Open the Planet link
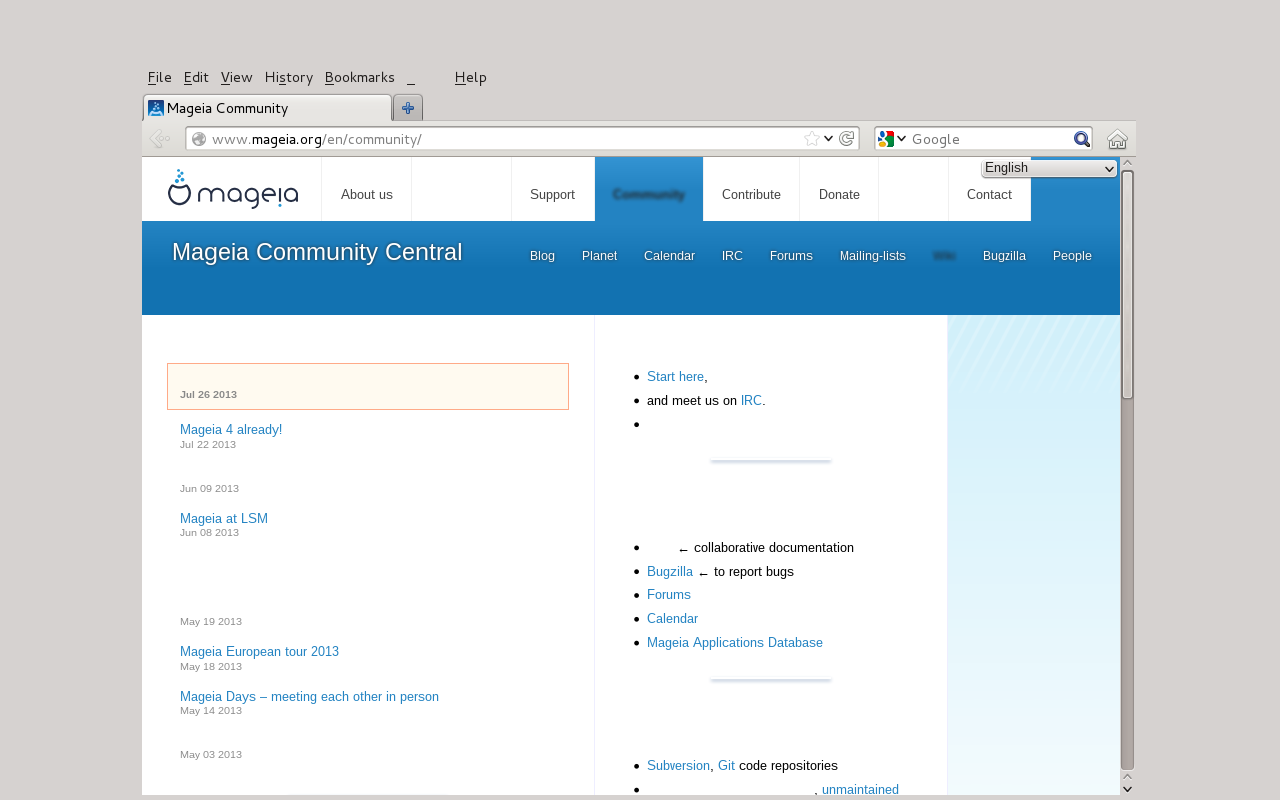Screen dimensions: 1280x800 599,256
